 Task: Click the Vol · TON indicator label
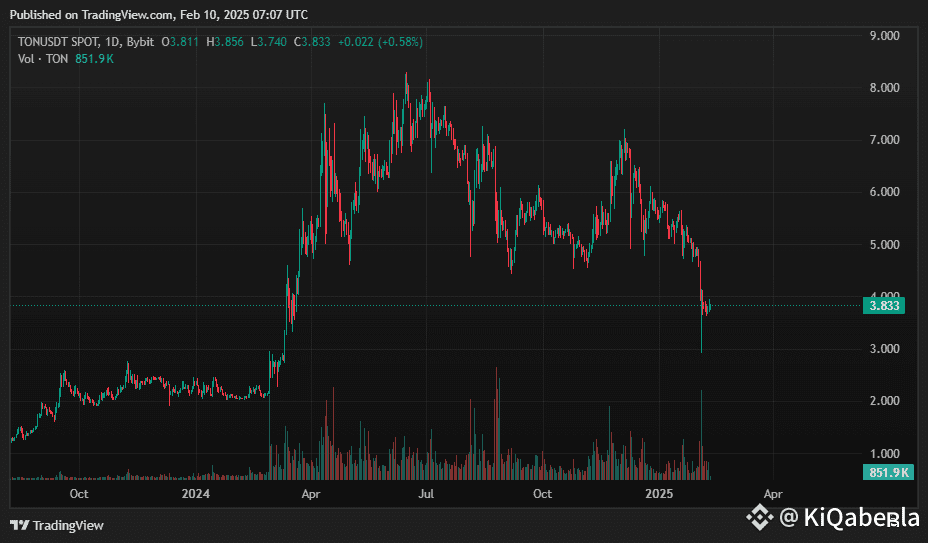click(x=43, y=59)
